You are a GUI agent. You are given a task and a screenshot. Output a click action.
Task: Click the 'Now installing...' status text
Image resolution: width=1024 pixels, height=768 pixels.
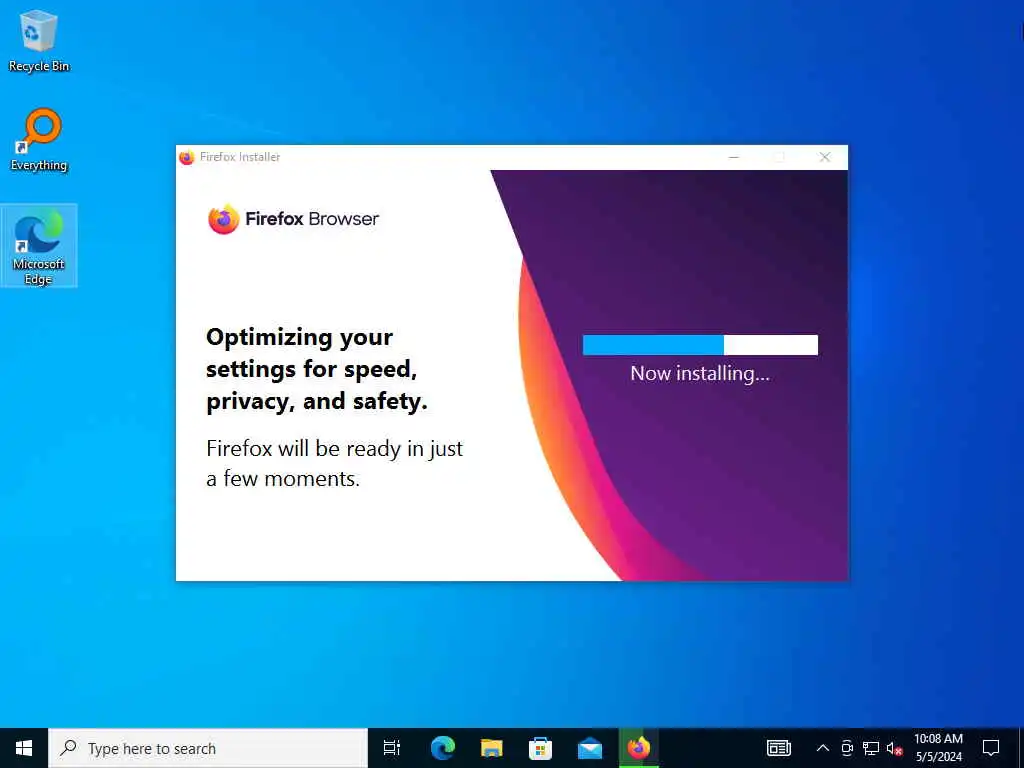coord(700,374)
